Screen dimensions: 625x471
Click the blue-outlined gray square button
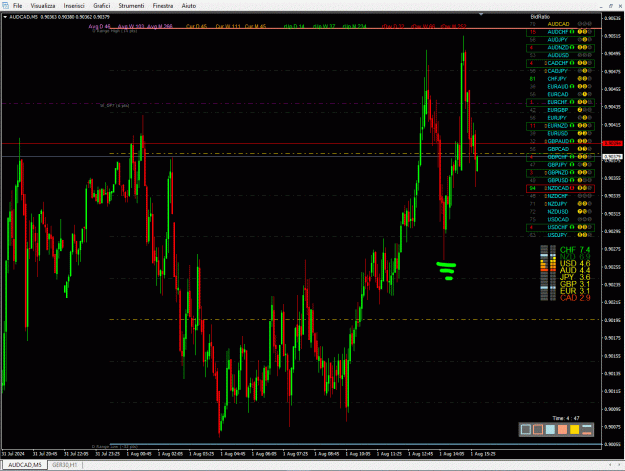click(x=526, y=430)
